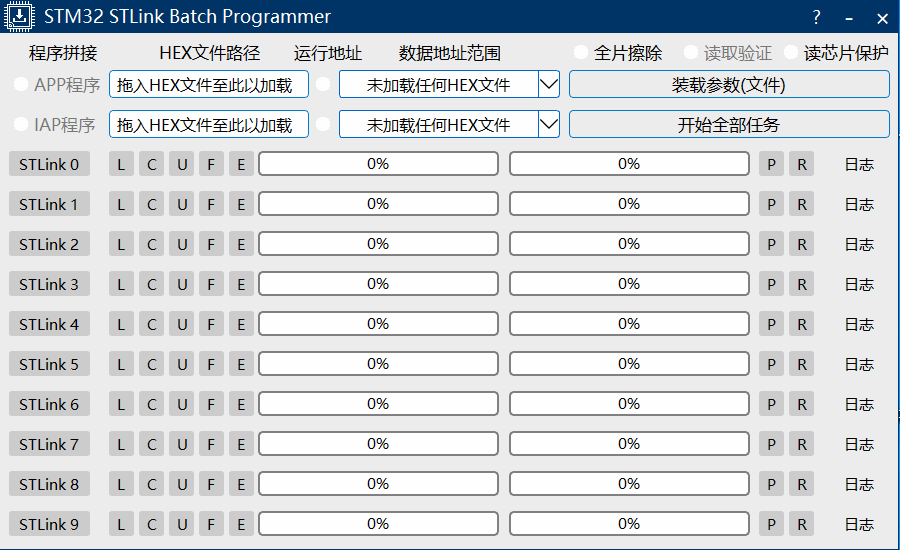Open the 日志 log for STLink 3
This screenshot has height=550, width=900.
[859, 284]
